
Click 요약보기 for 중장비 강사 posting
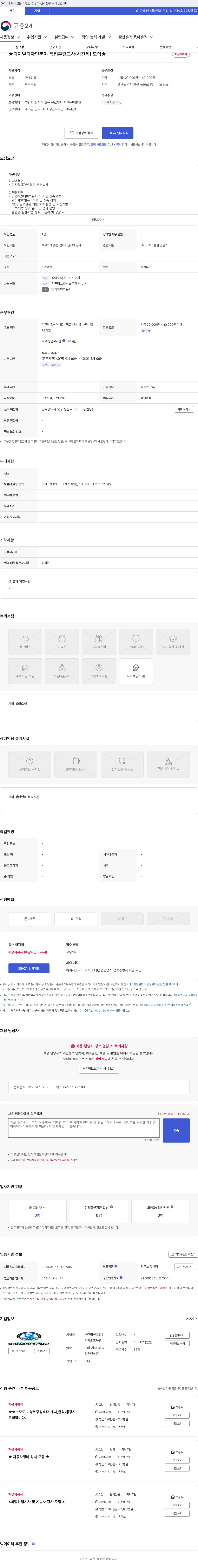pyautogui.click(x=177, y=1415)
